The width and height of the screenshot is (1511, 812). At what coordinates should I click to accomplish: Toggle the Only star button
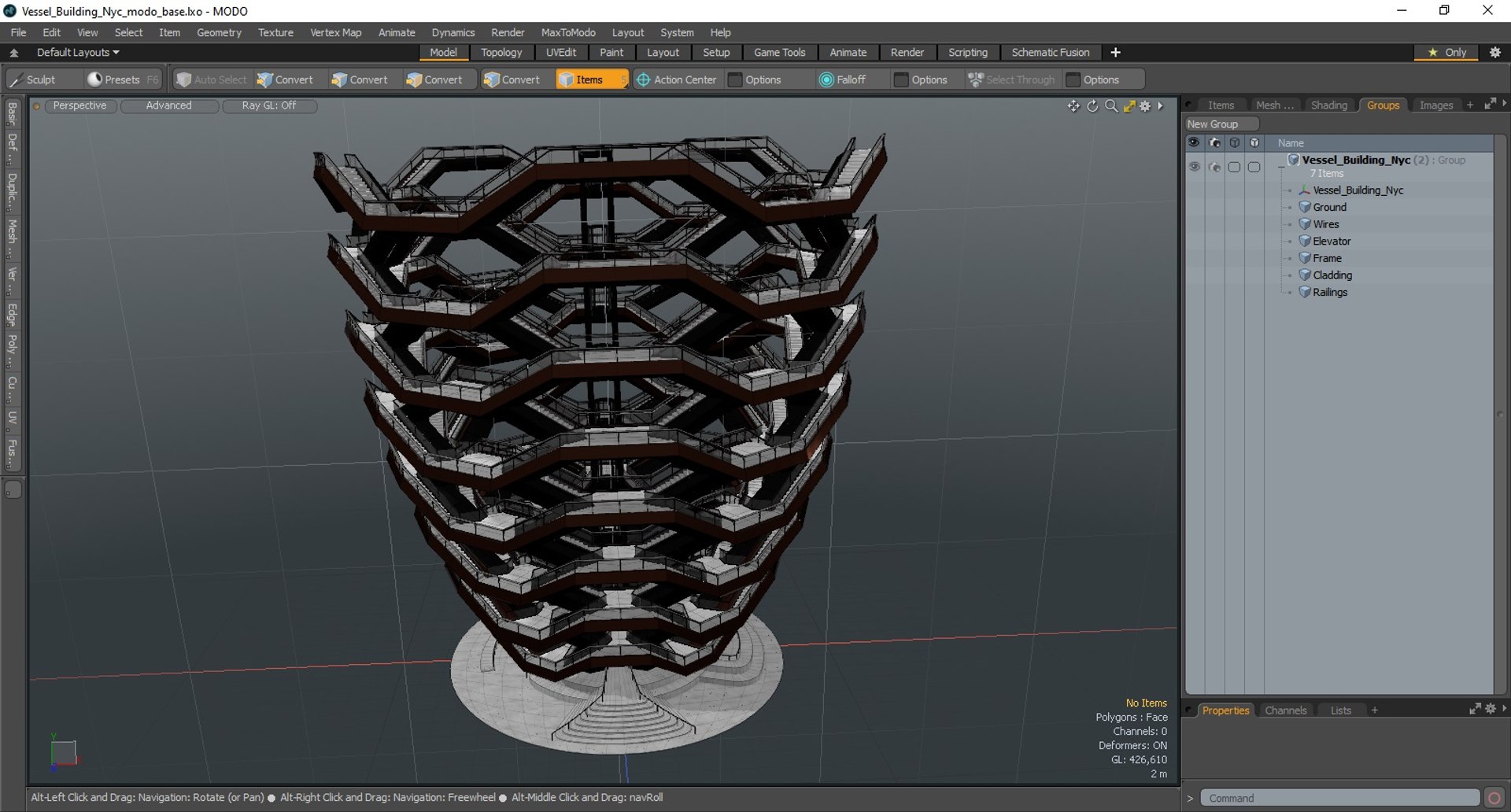click(1447, 53)
